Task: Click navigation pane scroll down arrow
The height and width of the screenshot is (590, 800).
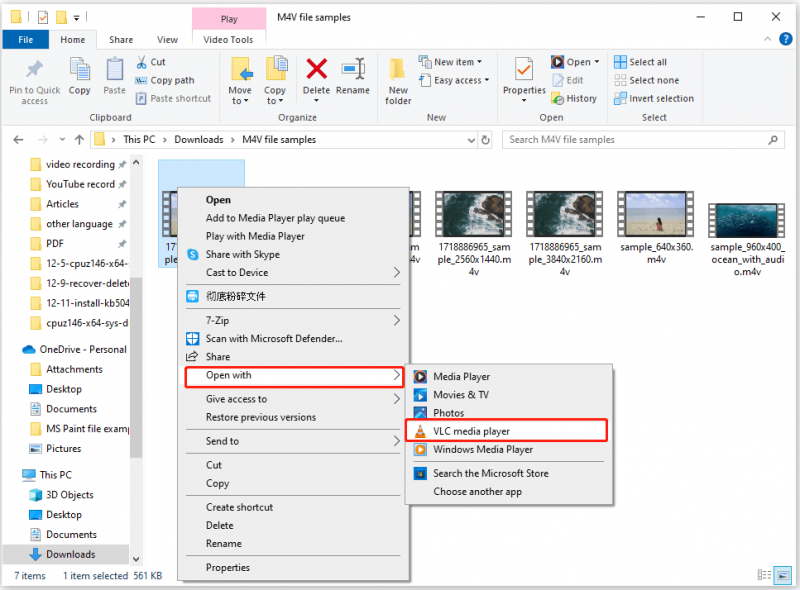Action: click(x=136, y=559)
